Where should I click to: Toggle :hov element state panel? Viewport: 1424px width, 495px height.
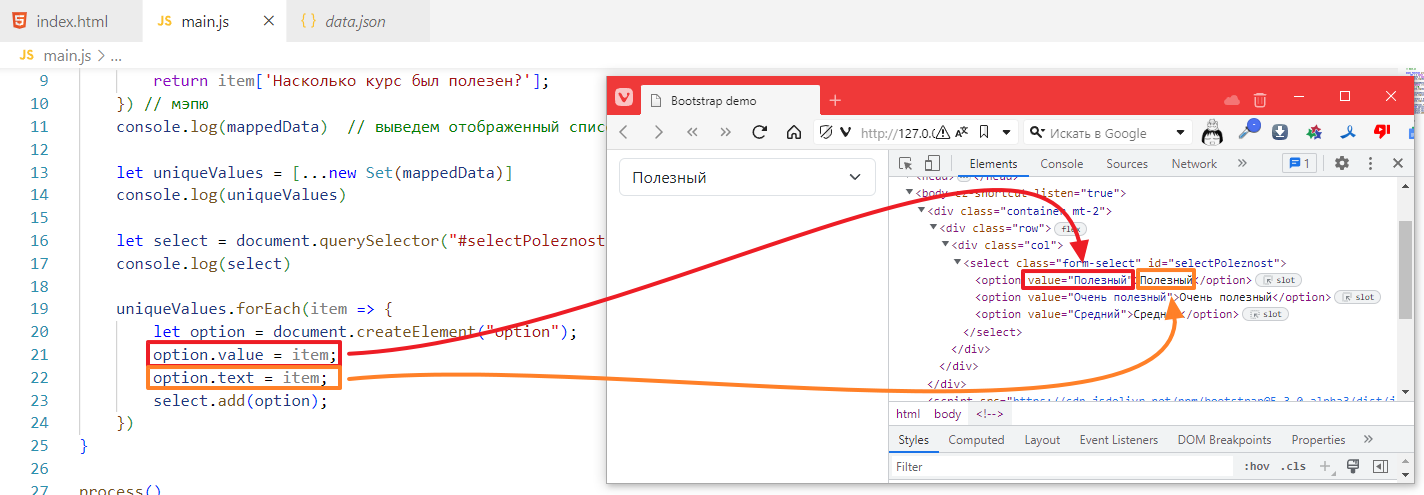point(1256,467)
